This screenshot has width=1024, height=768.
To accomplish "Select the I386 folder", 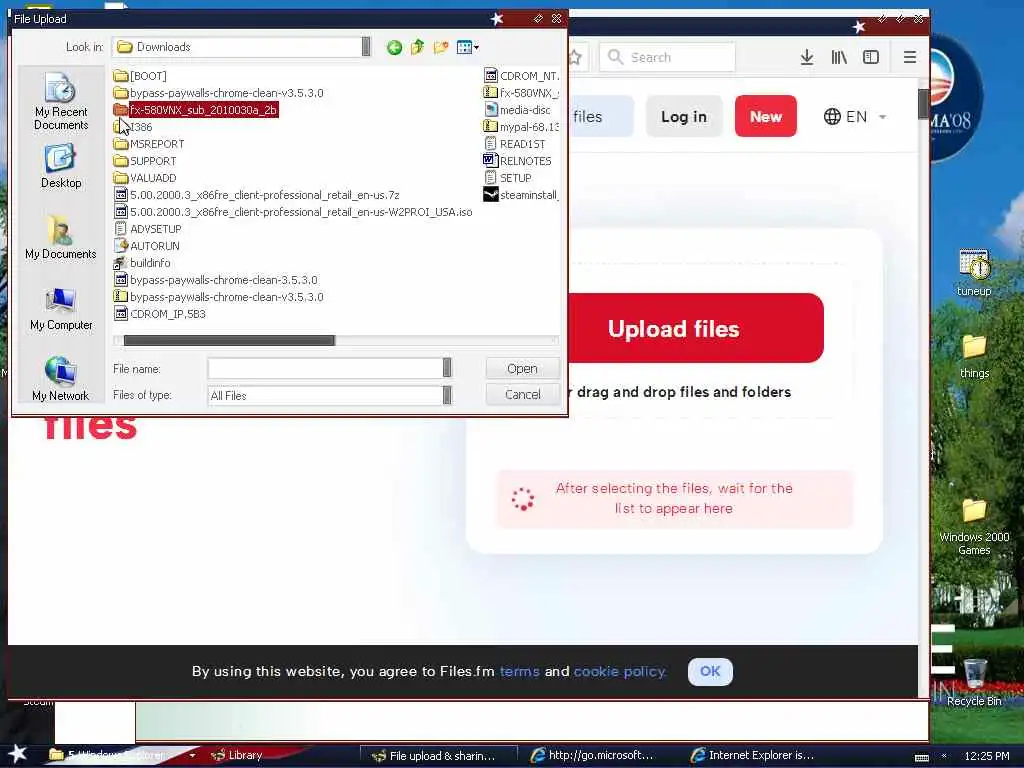I will pos(133,127).
